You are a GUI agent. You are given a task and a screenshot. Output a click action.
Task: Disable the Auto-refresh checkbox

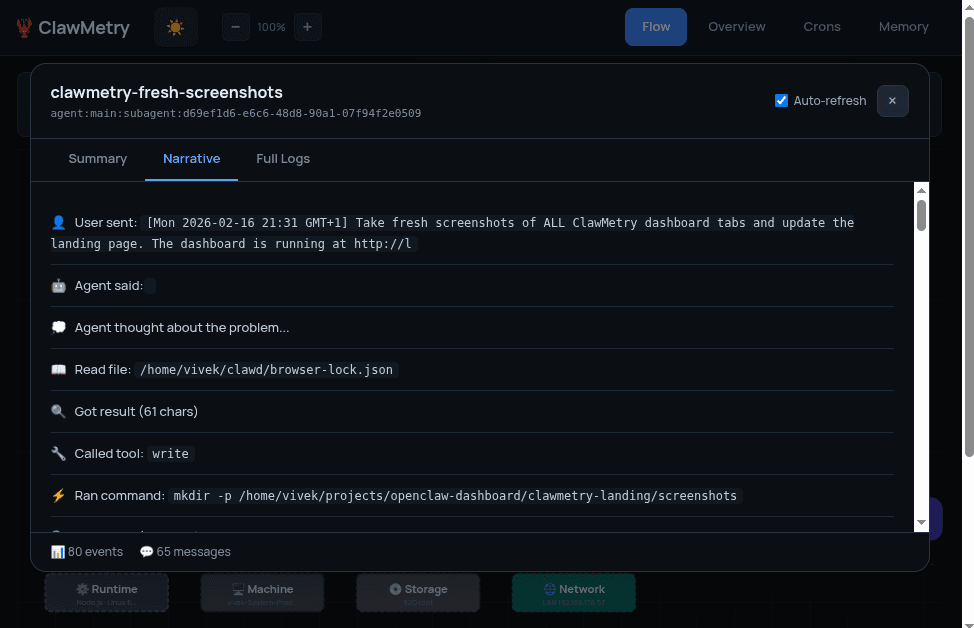coord(781,100)
